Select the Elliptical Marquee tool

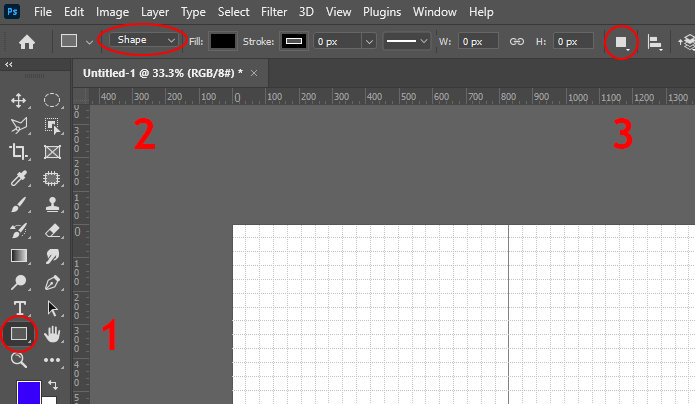53,100
